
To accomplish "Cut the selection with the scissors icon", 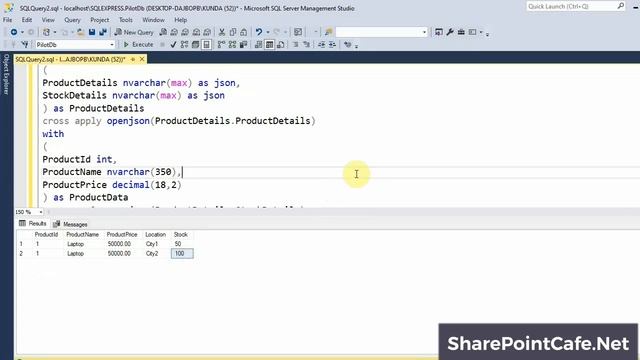I will click(x=222, y=32).
